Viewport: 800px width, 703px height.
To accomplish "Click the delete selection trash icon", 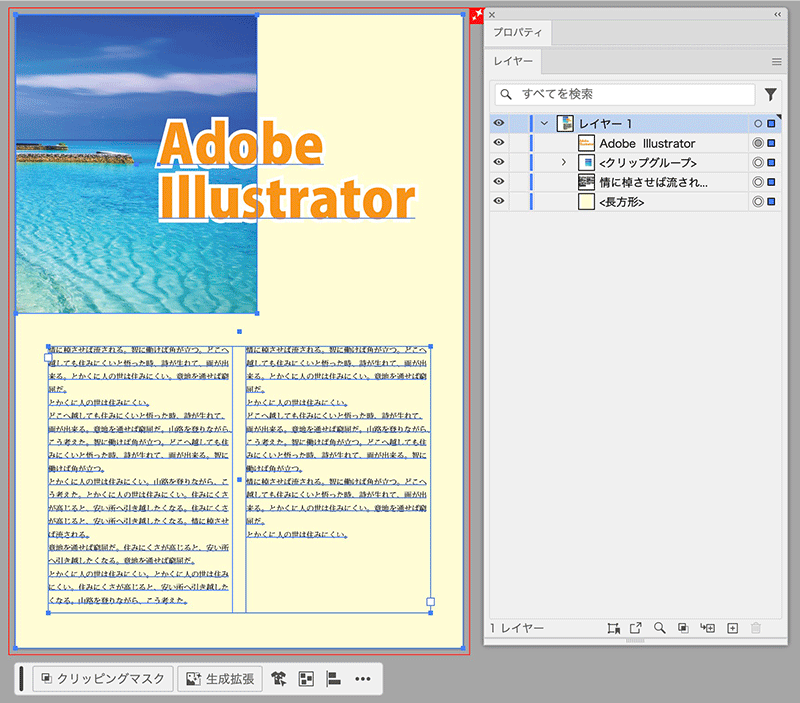I will pos(756,628).
